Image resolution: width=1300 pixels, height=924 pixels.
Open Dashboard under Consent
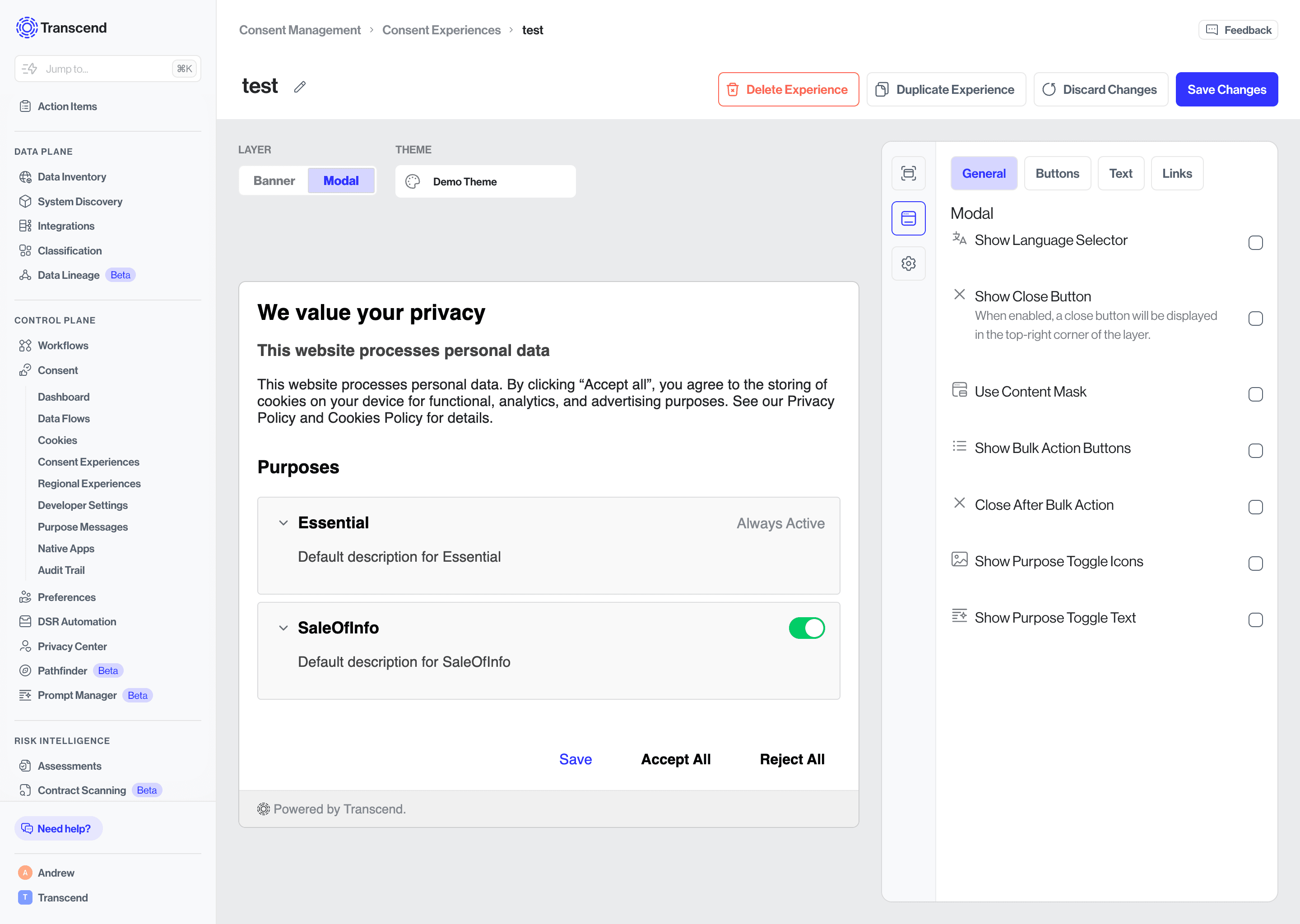[63, 397]
